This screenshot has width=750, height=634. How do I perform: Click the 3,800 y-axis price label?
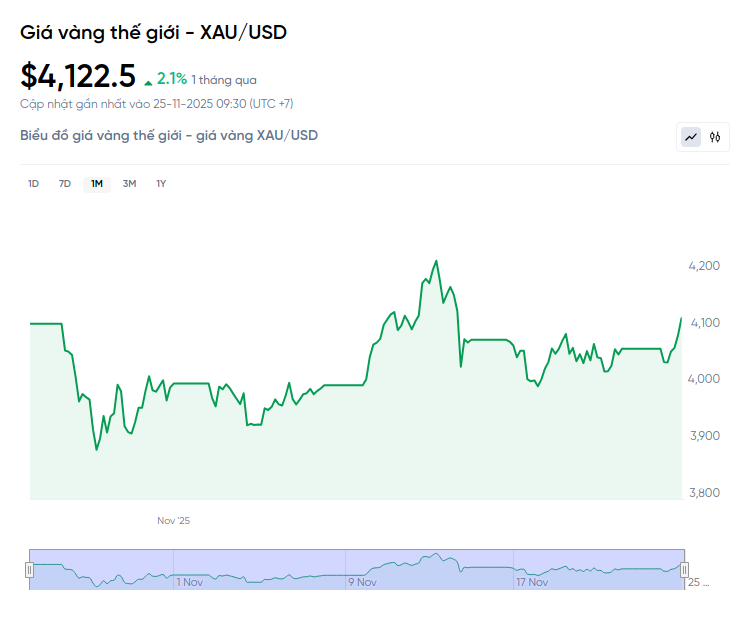coord(704,493)
